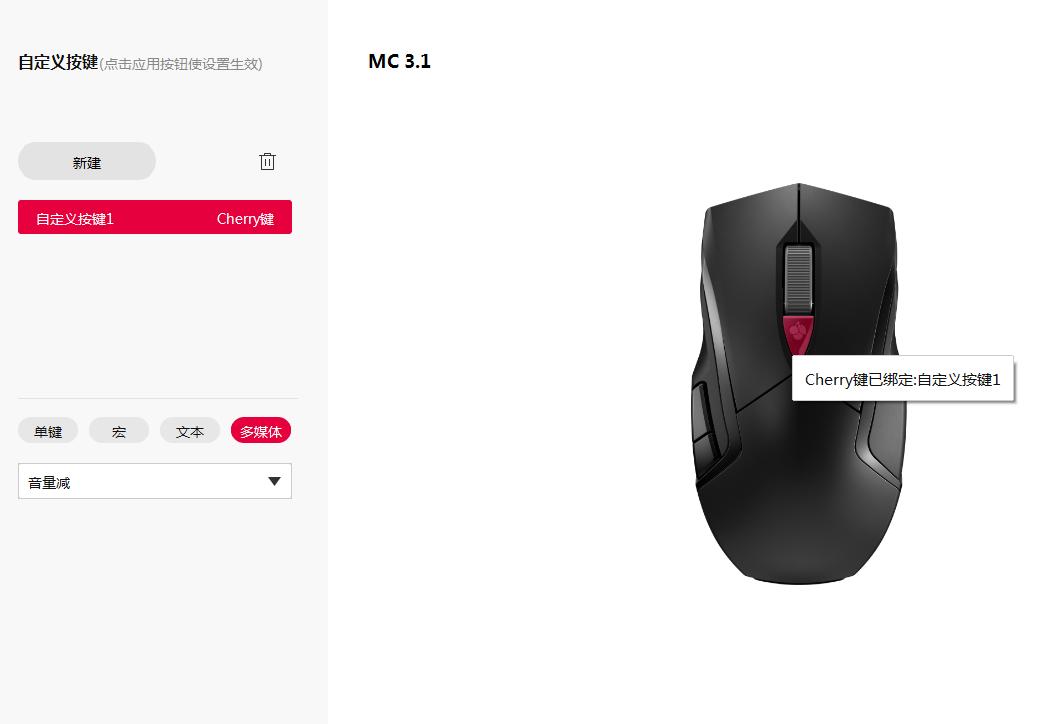
Task: Click the 新建 new button
Action: (87, 162)
